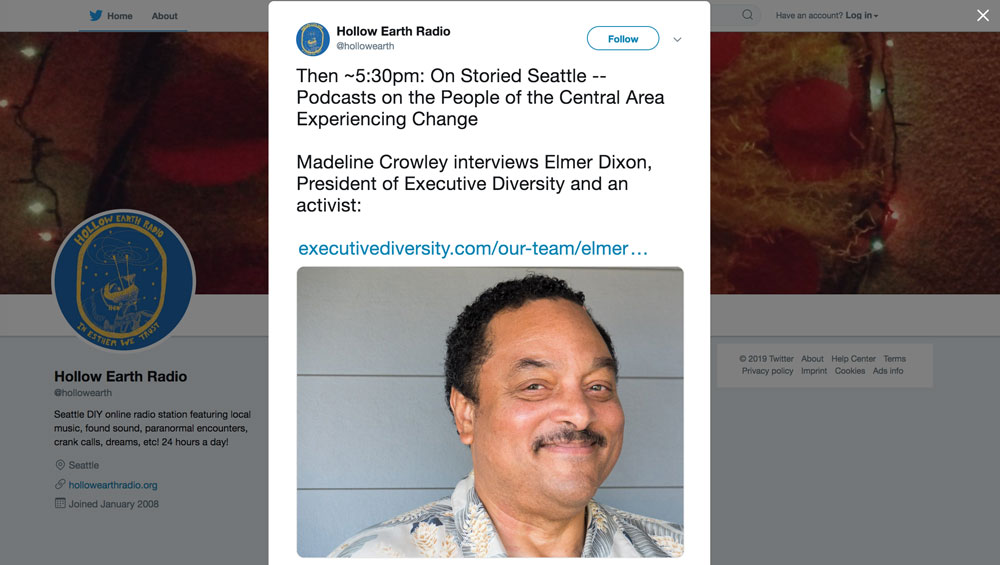Open the large Hollow Earth Radio profile logo
The width and height of the screenshot is (1000, 565).
click(123, 281)
